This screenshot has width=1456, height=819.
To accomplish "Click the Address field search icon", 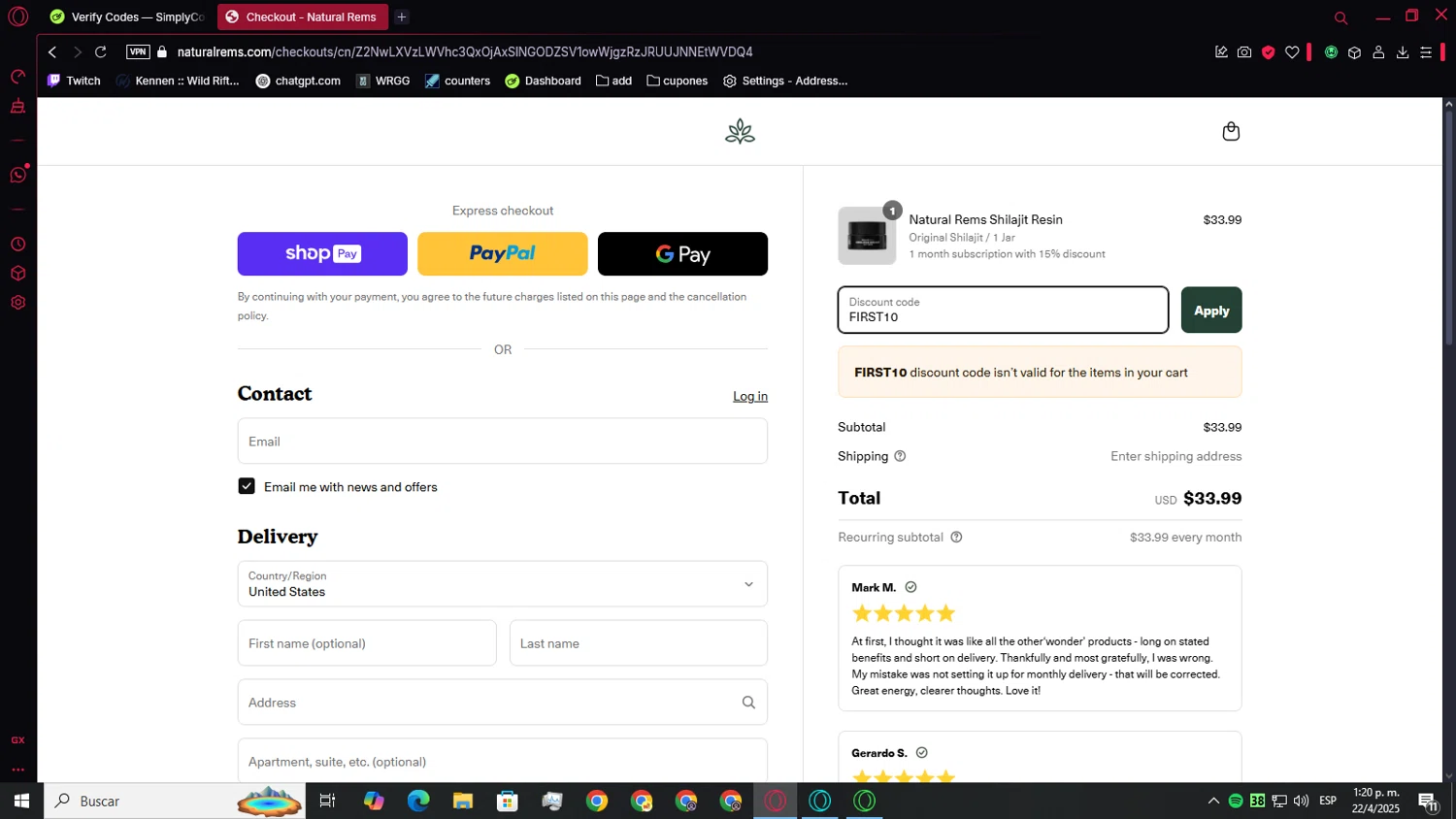I will coord(748,703).
